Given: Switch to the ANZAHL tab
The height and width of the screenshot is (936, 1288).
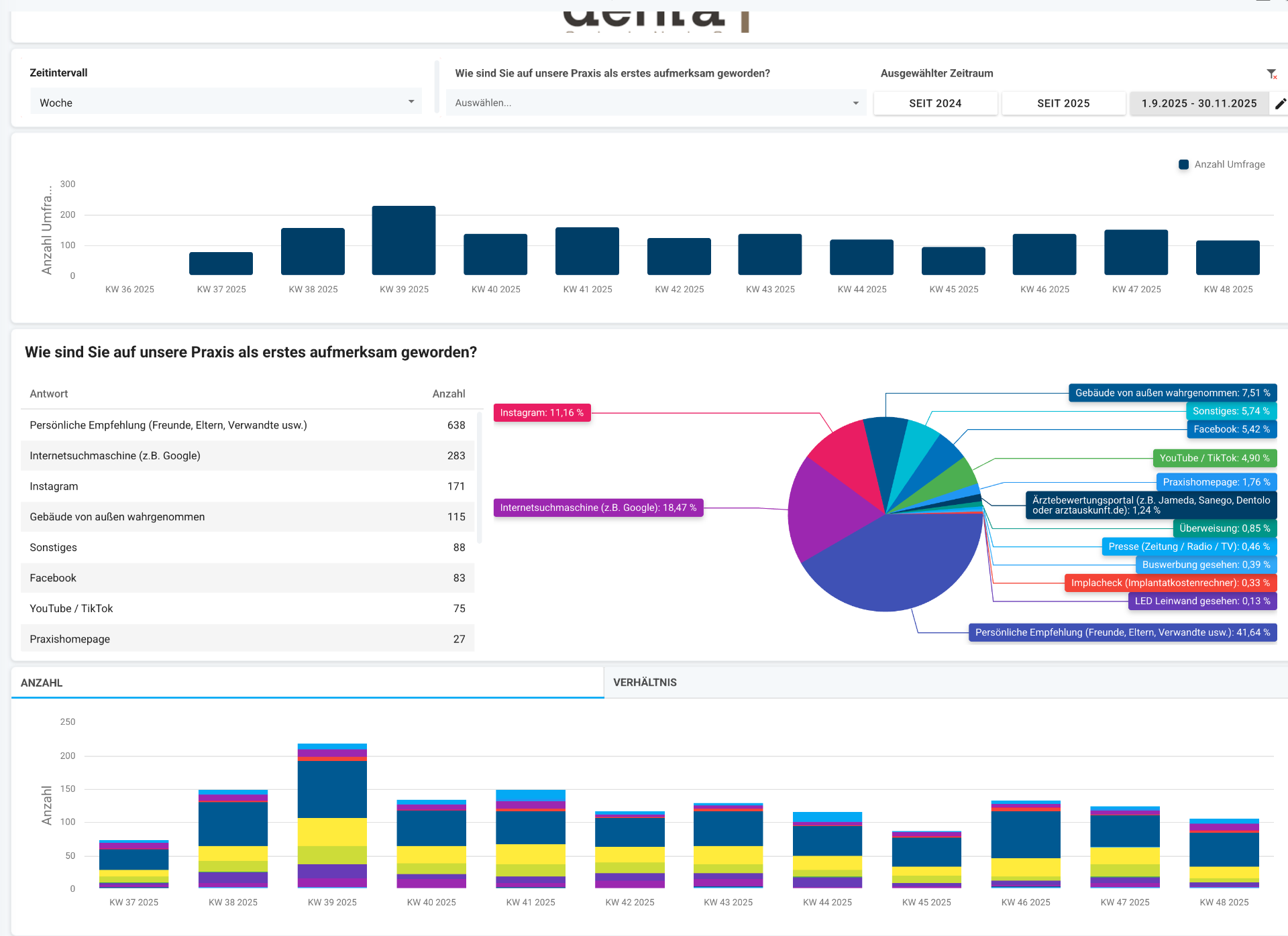Looking at the screenshot, I should (x=307, y=683).
